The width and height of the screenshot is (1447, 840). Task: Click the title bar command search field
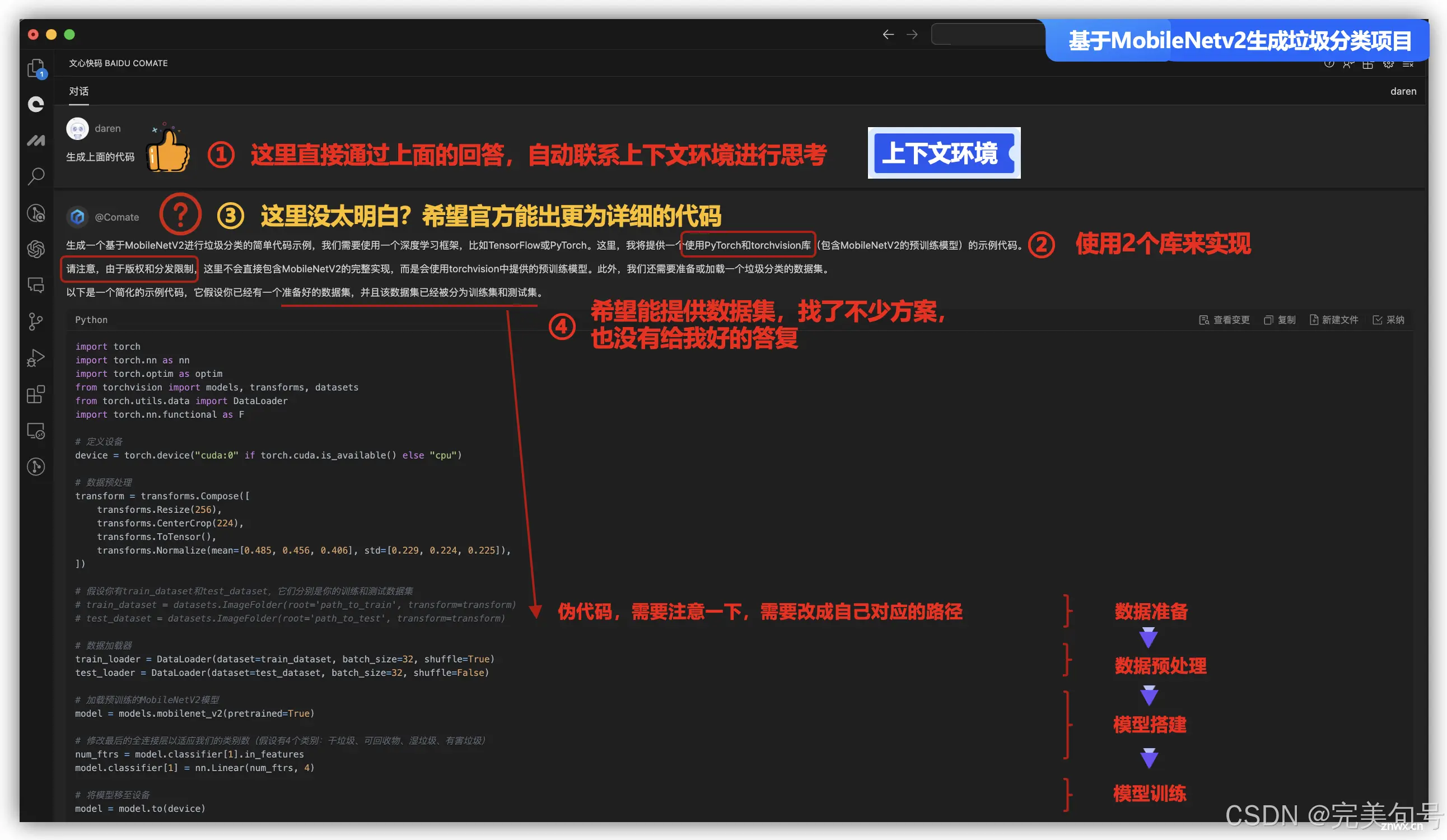click(989, 35)
